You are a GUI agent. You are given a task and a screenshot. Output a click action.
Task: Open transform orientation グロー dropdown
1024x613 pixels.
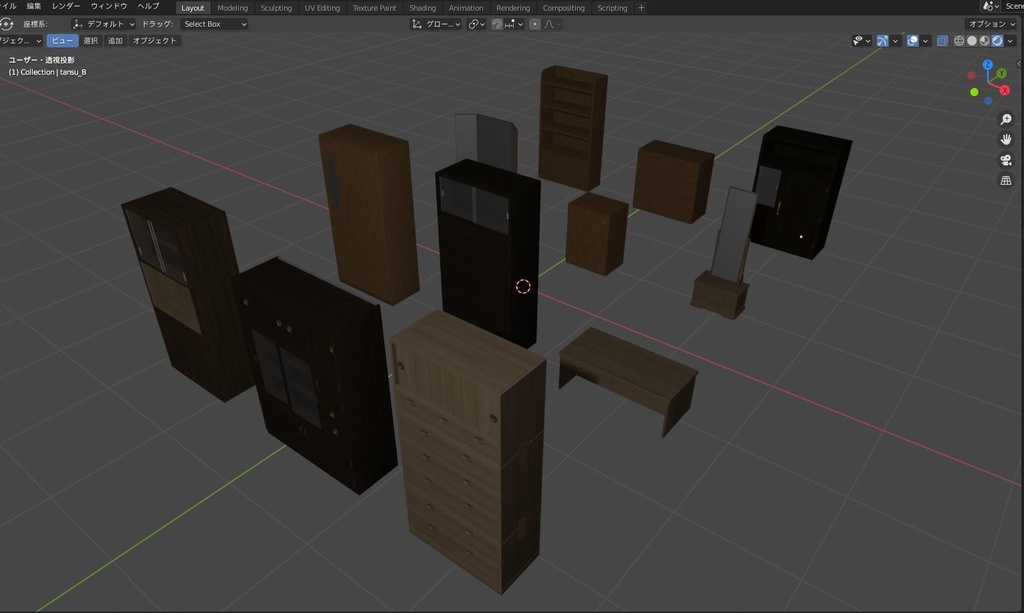click(436, 24)
